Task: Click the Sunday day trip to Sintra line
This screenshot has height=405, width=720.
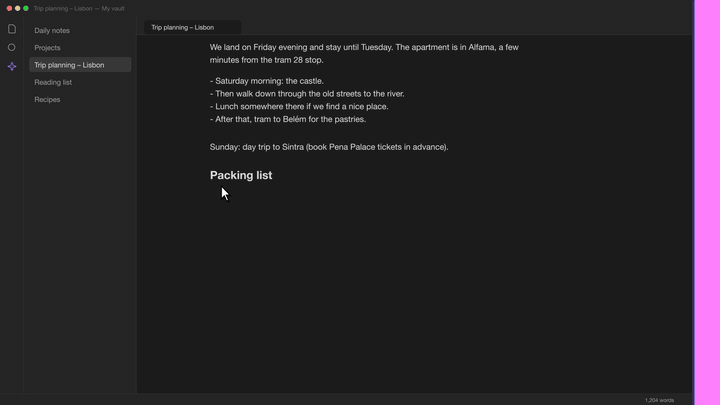Action: pyautogui.click(x=329, y=147)
